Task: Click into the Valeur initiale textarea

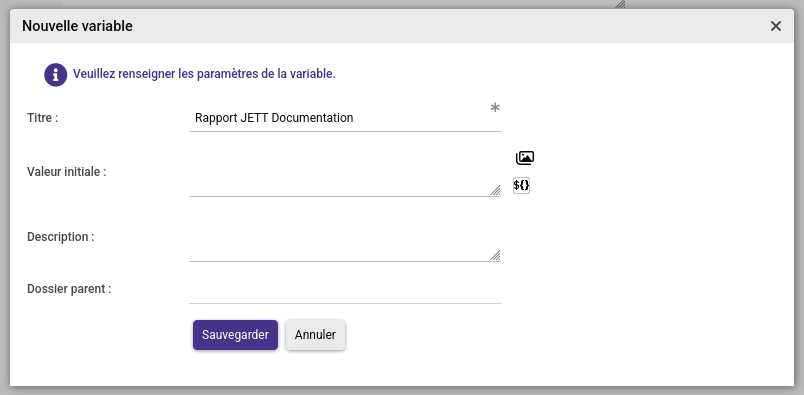Action: click(345, 172)
